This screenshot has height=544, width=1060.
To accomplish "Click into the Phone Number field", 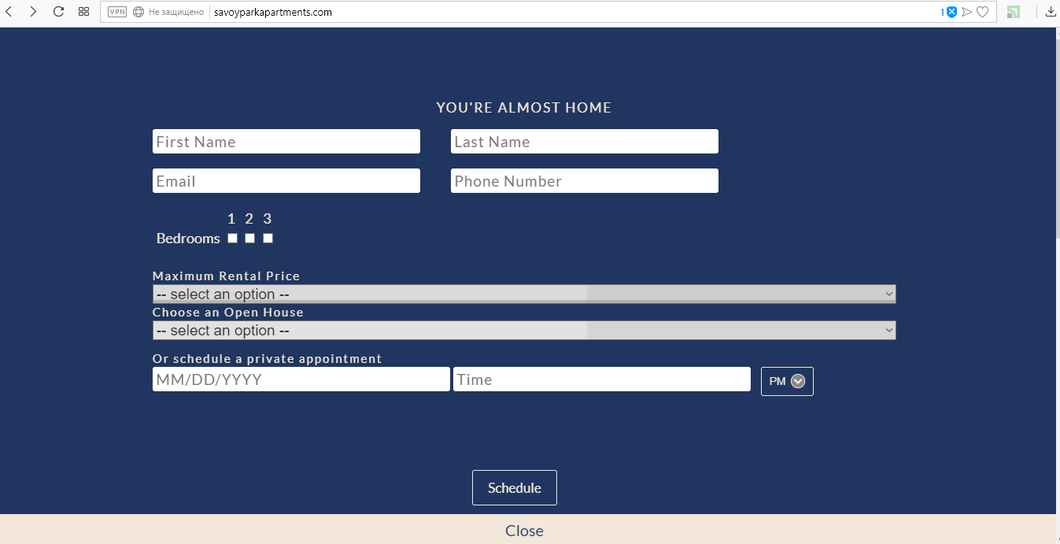I will (584, 181).
